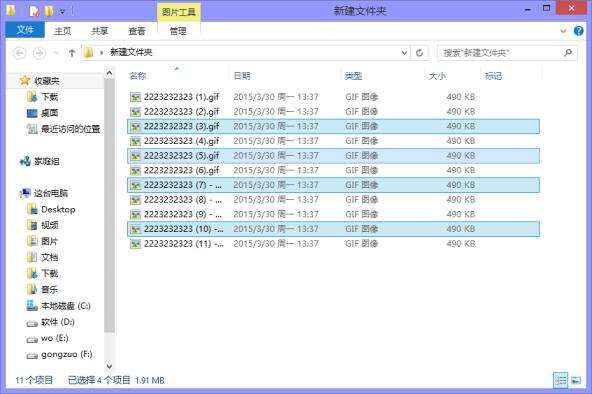Open the Help question mark icon
592x394 pixels.
[578, 31]
